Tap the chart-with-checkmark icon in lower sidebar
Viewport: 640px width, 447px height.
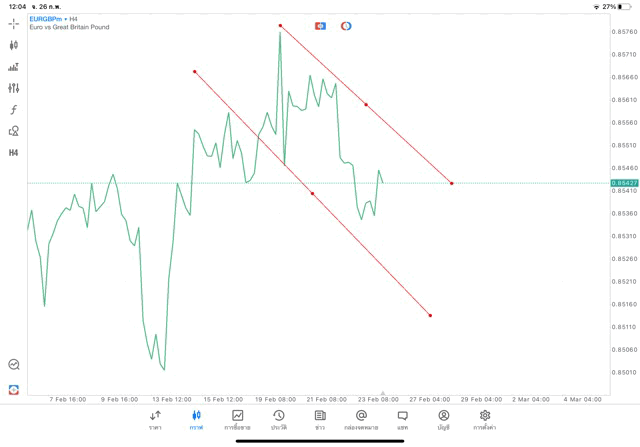tap(13, 365)
